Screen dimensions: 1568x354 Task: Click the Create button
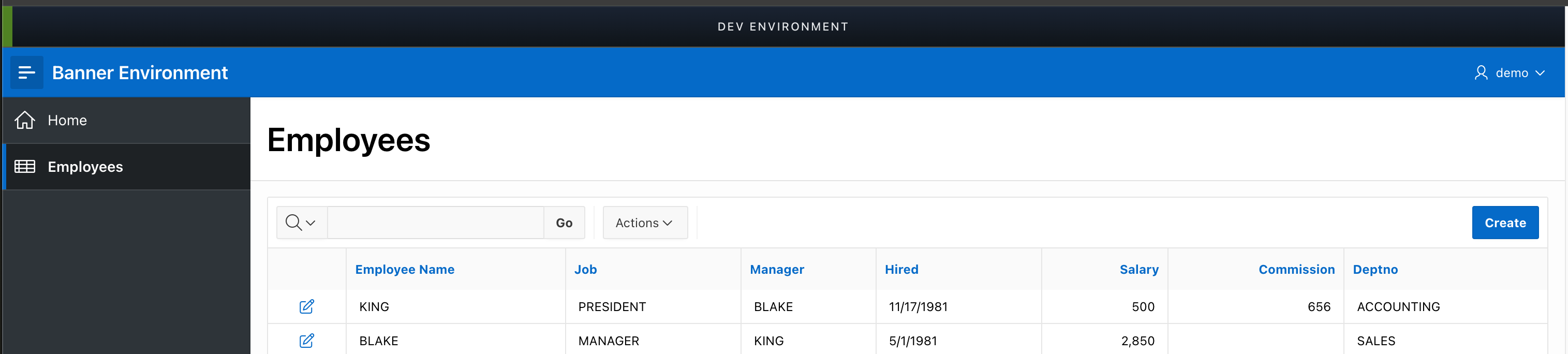pos(1505,223)
